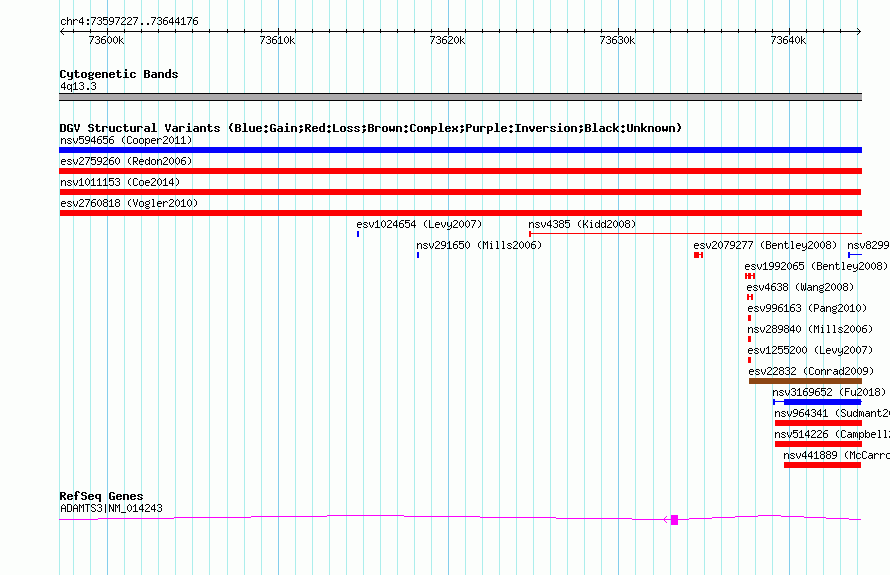Click the 73600k ruler tick label
This screenshot has width=890, height=575.
point(106,40)
